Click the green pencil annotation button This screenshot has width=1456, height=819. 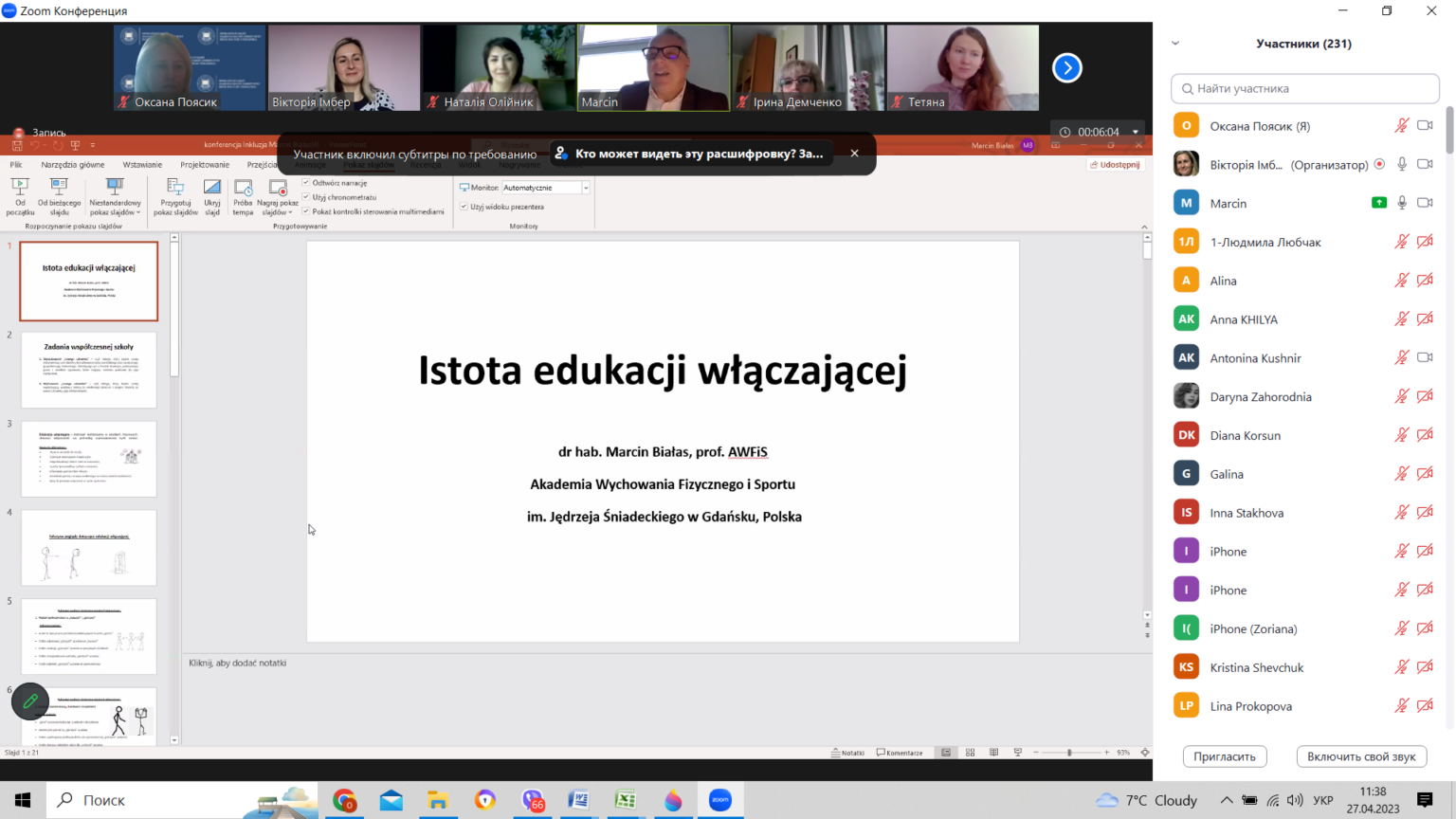pos(30,701)
